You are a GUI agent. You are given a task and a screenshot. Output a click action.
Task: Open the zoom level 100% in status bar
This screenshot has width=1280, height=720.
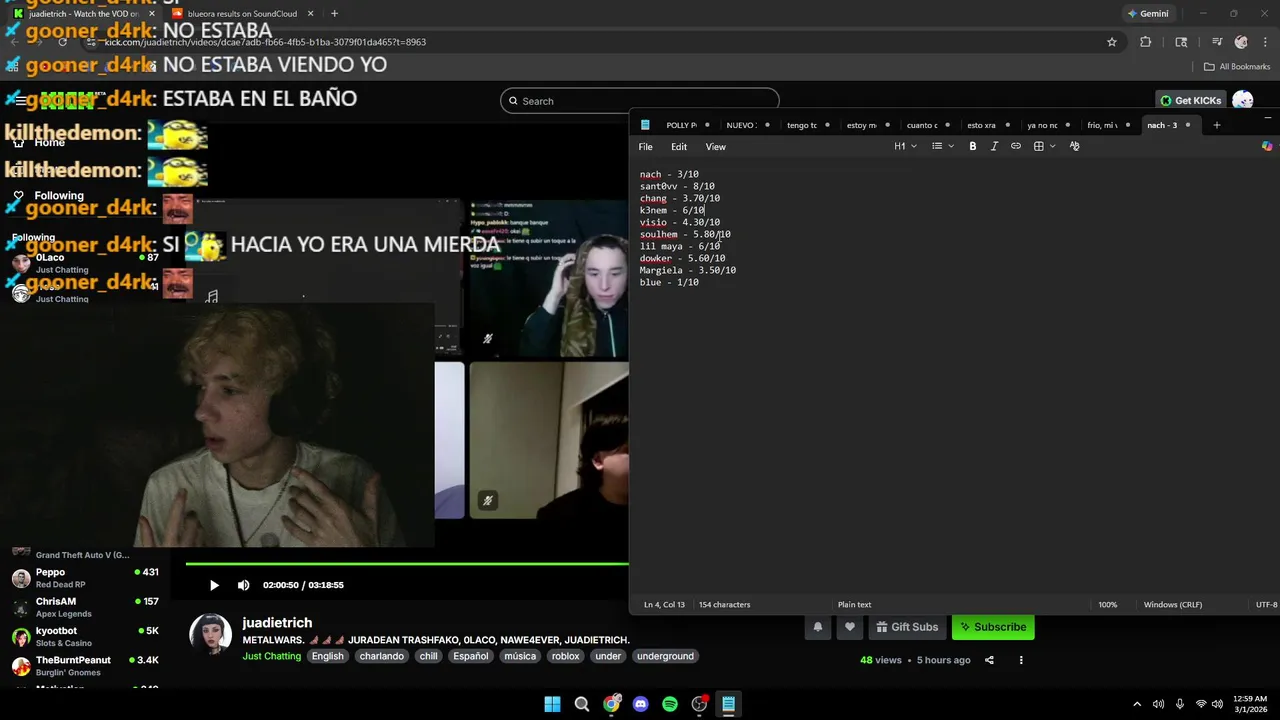coord(1108,604)
